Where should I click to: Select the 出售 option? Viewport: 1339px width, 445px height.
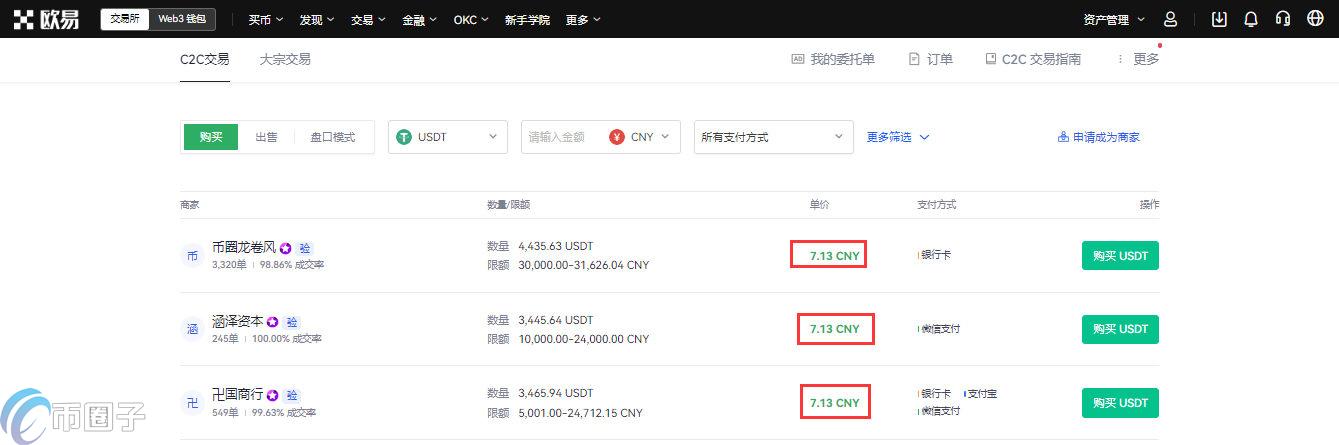266,137
